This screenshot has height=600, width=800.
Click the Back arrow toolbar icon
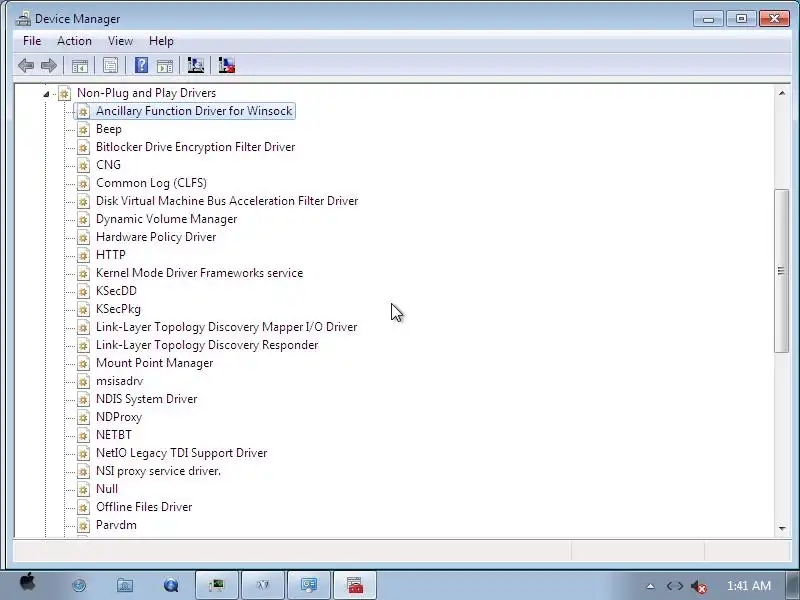[26, 65]
